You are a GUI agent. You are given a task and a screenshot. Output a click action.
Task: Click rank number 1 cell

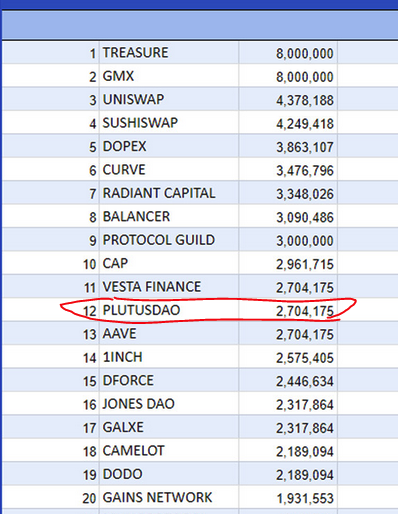(51, 52)
